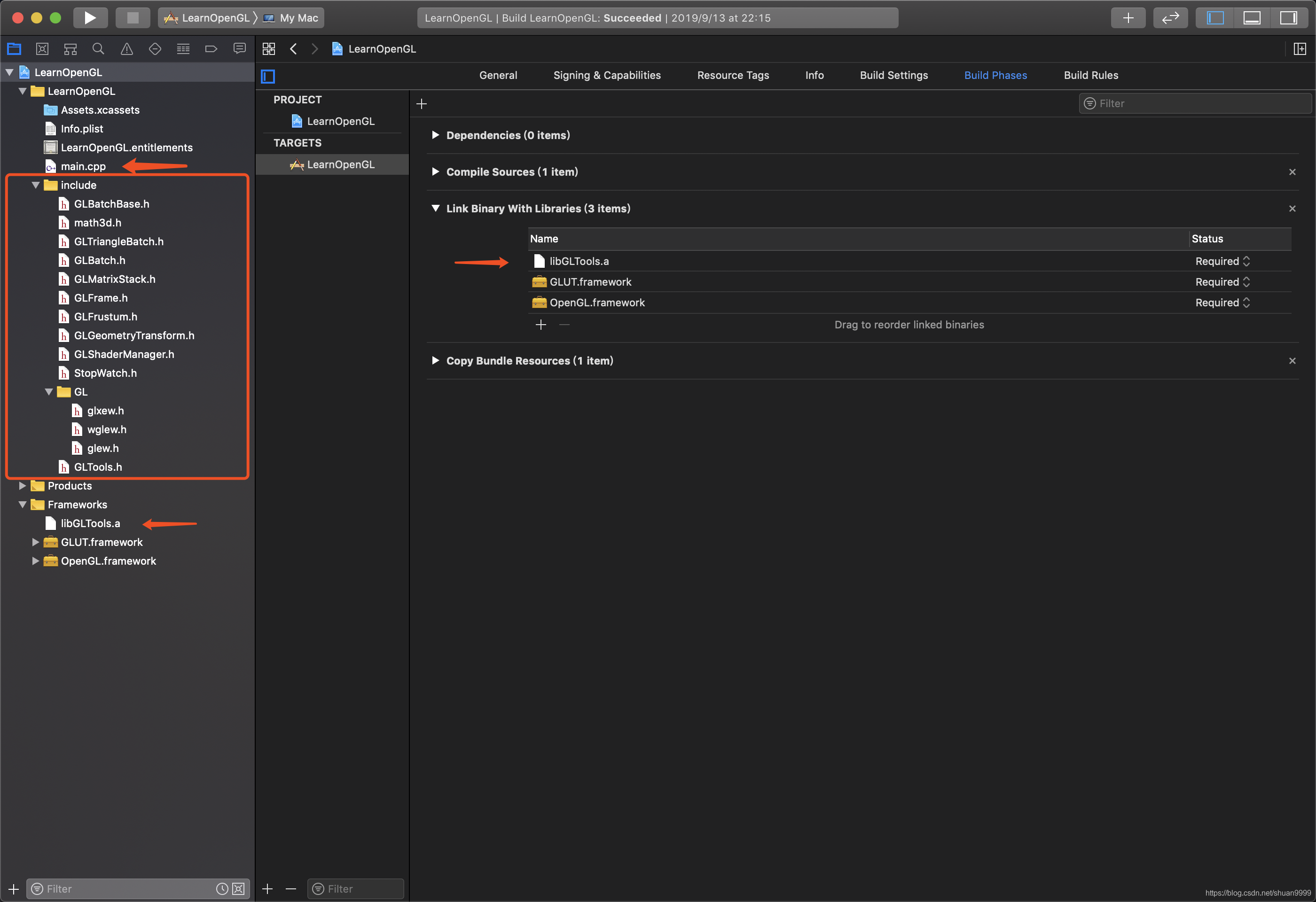Expand the Products group
Image resolution: width=1316 pixels, height=902 pixels.
click(23, 485)
